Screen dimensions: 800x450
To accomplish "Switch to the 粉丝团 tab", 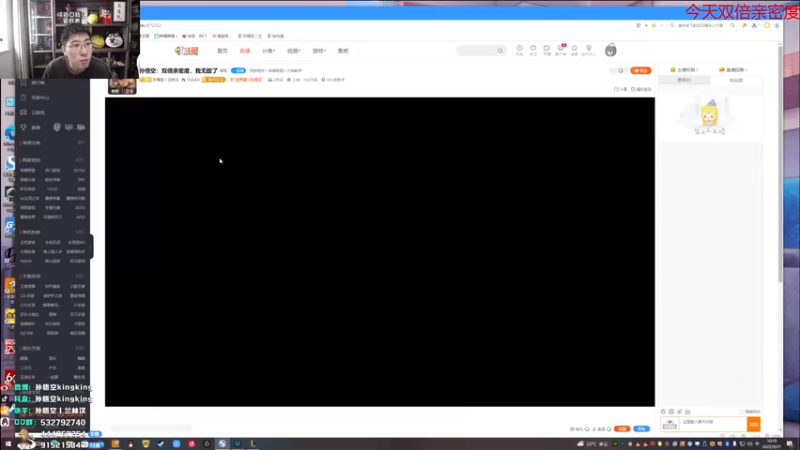I will [x=736, y=80].
